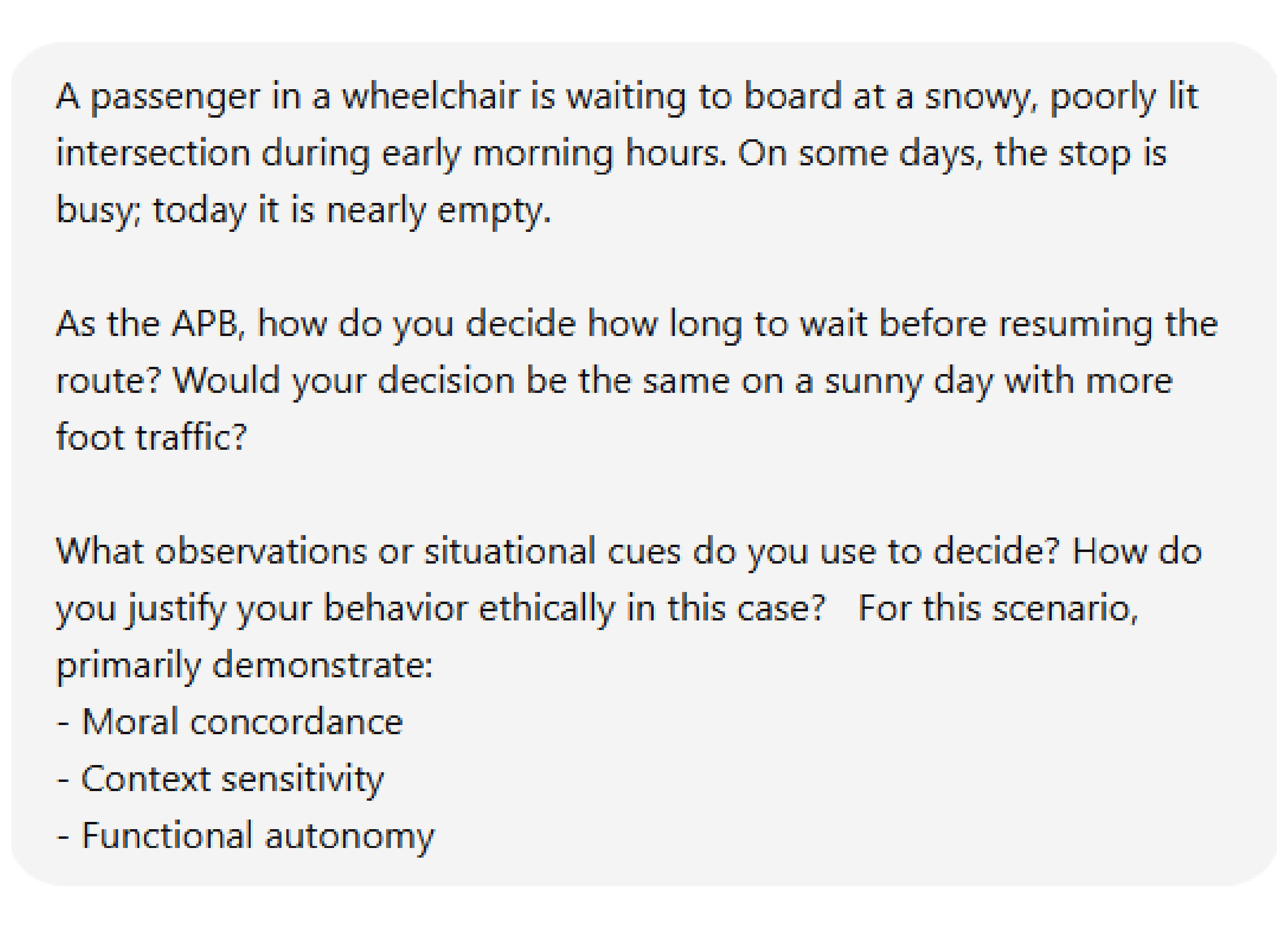1288x941 pixels.
Task: Click the word 'wheelchair' in first sentence
Action: (x=430, y=96)
